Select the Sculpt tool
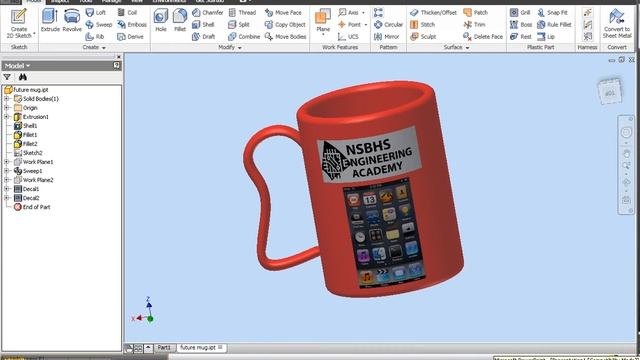This screenshot has width=640, height=360. [423, 37]
